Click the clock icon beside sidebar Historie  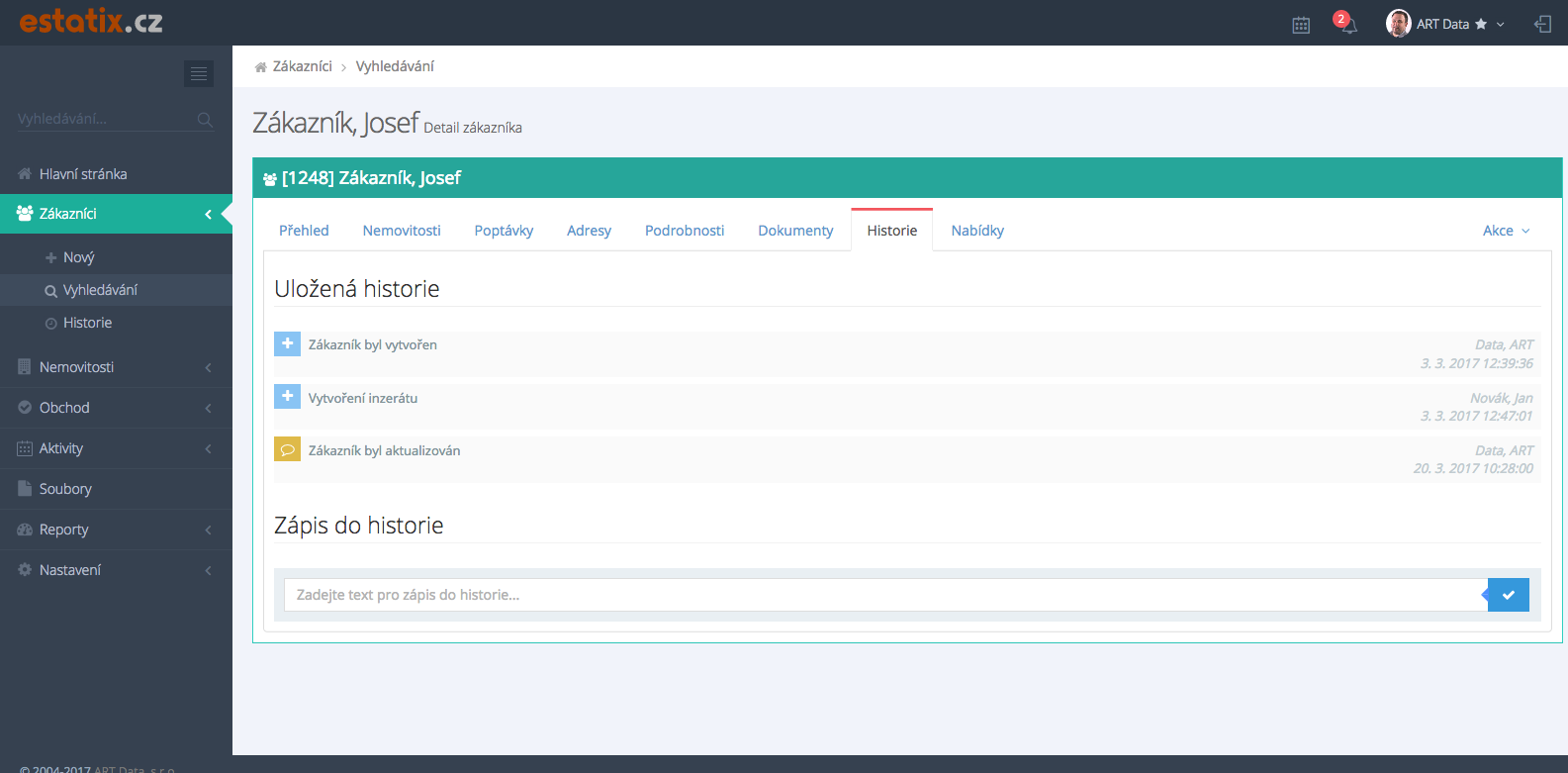pos(51,324)
